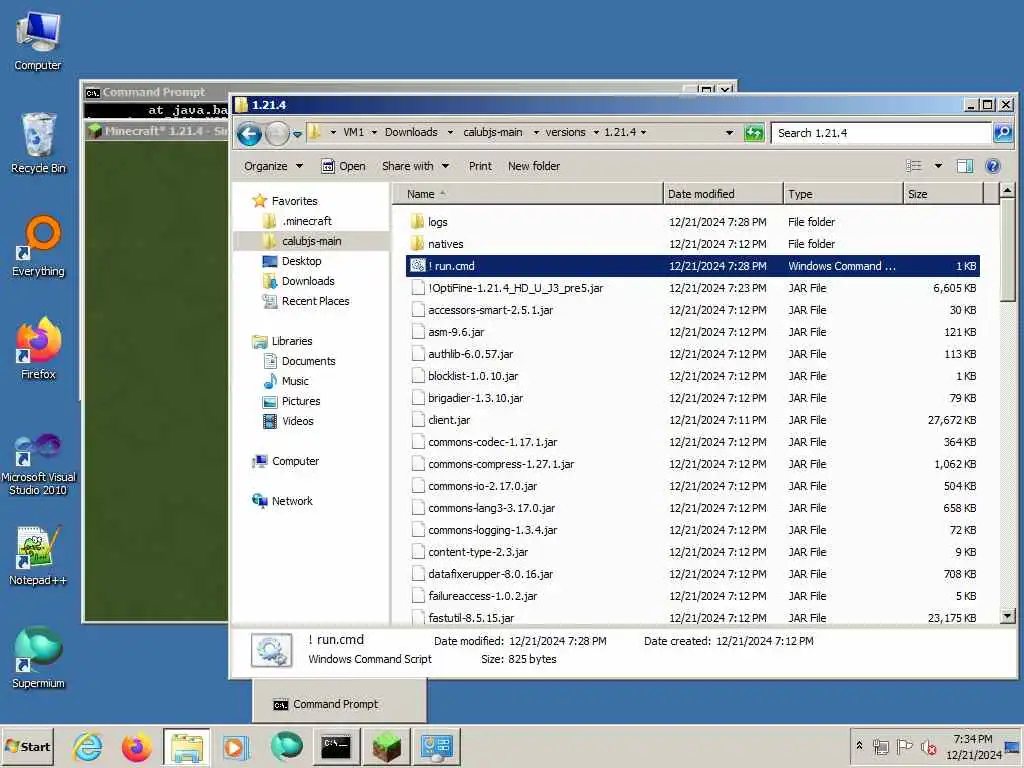Expand the dropdown arrow after Downloads breadcrumb
Viewport: 1024px width, 768px height.
pyautogui.click(x=450, y=133)
